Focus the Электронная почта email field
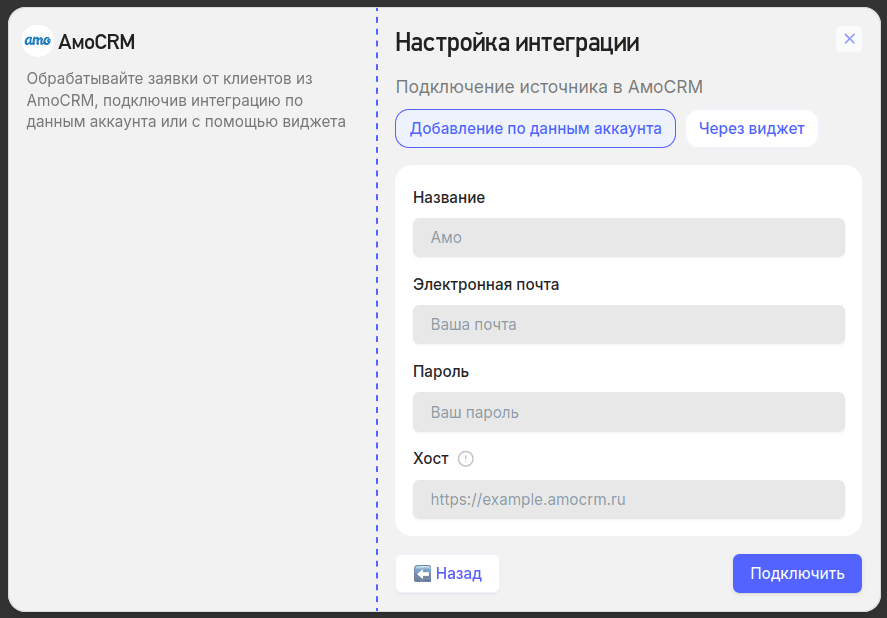887x618 pixels. pyautogui.click(x=628, y=324)
